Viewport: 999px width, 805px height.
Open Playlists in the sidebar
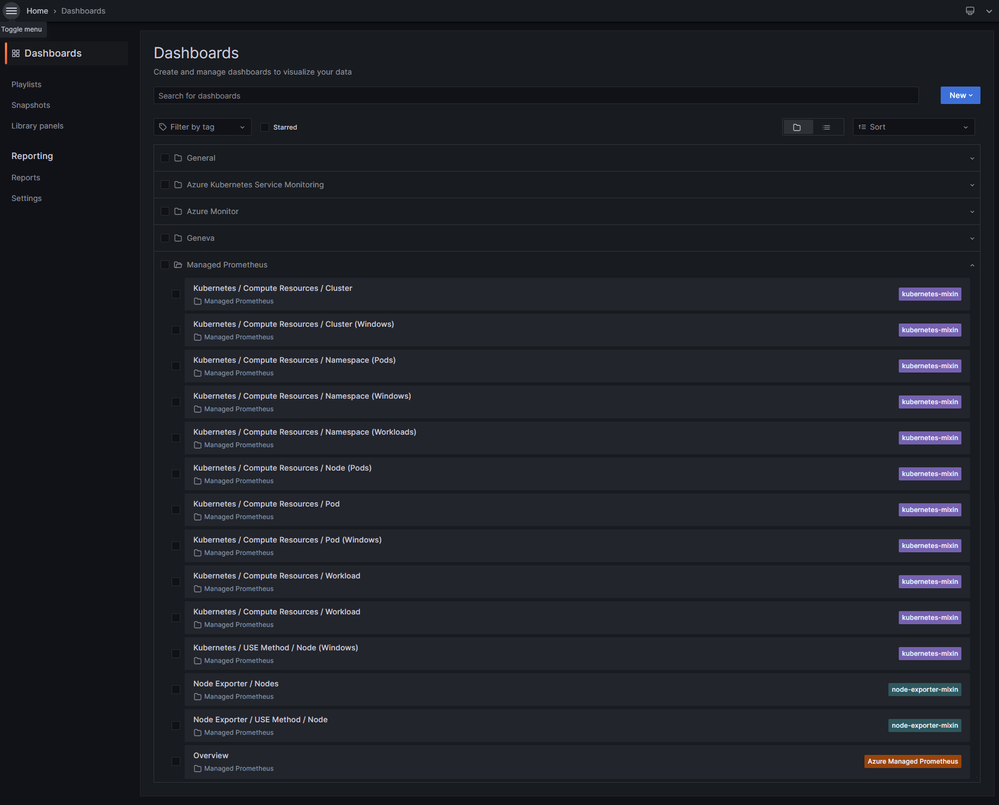click(26, 84)
